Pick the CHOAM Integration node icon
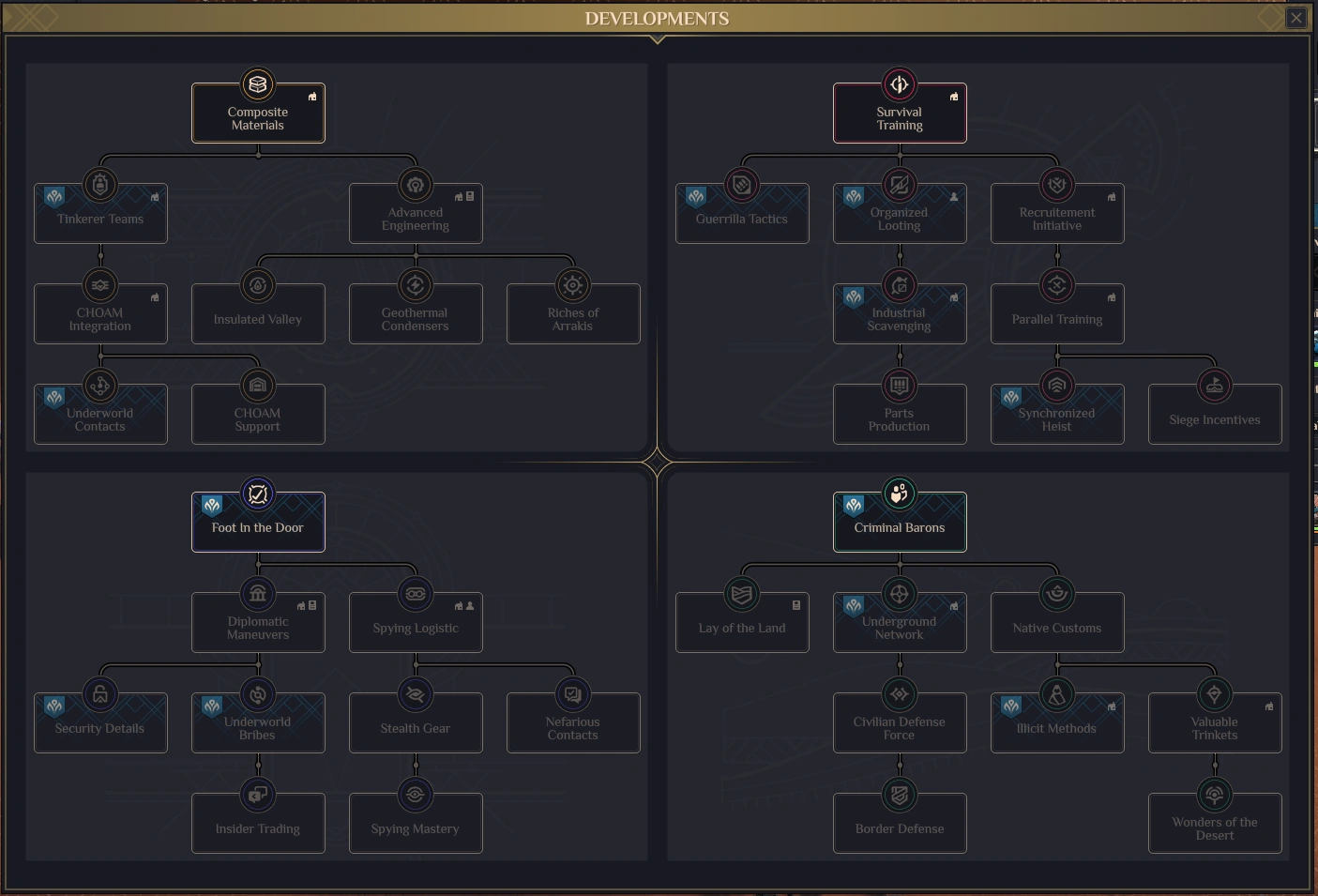 100,285
